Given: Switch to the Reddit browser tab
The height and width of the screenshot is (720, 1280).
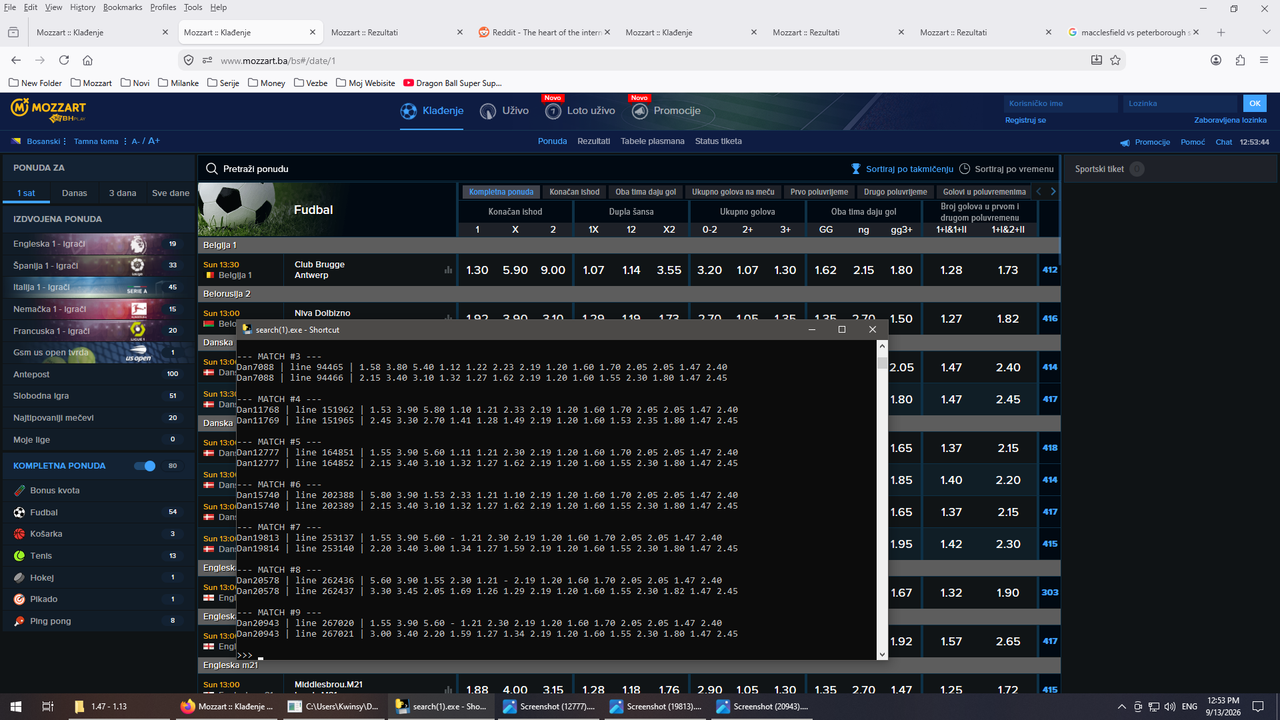Looking at the screenshot, I should pos(543,32).
